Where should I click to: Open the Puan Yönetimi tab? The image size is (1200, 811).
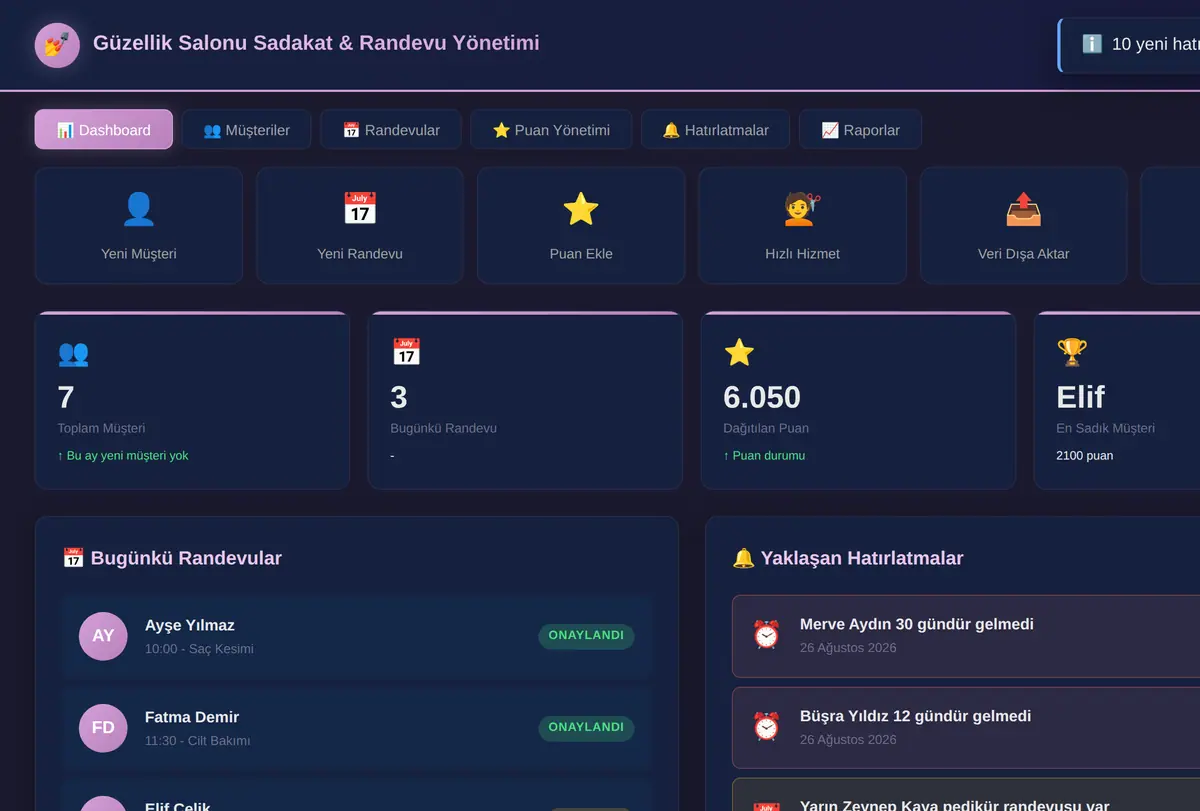pyautogui.click(x=551, y=129)
